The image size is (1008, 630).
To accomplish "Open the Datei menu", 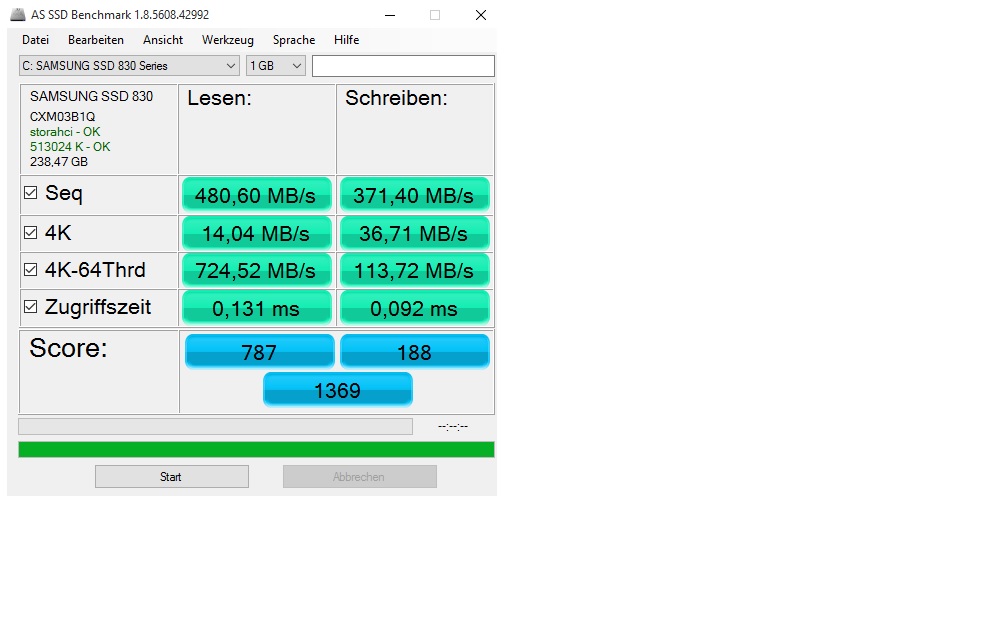I will tap(35, 40).
